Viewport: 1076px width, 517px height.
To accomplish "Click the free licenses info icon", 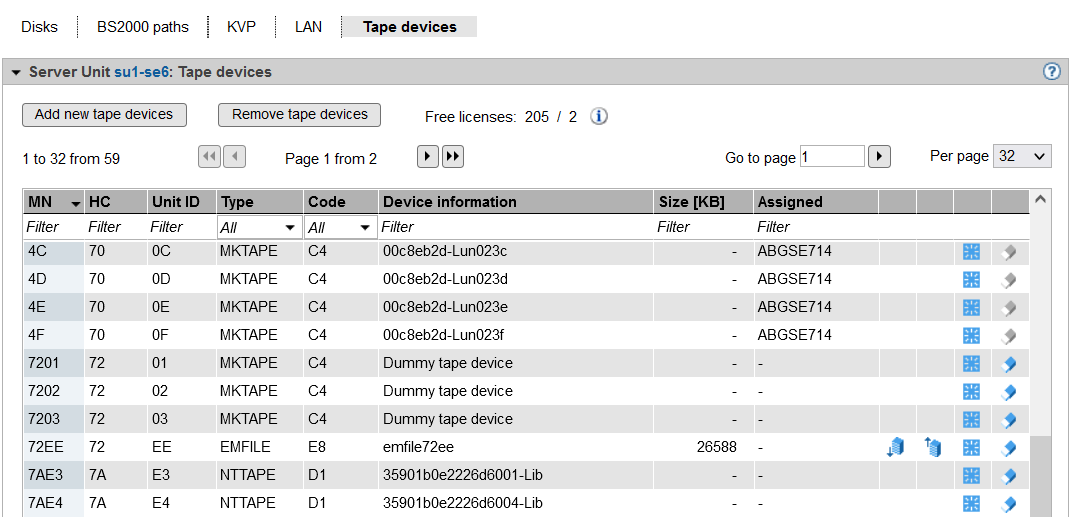I will pos(599,116).
